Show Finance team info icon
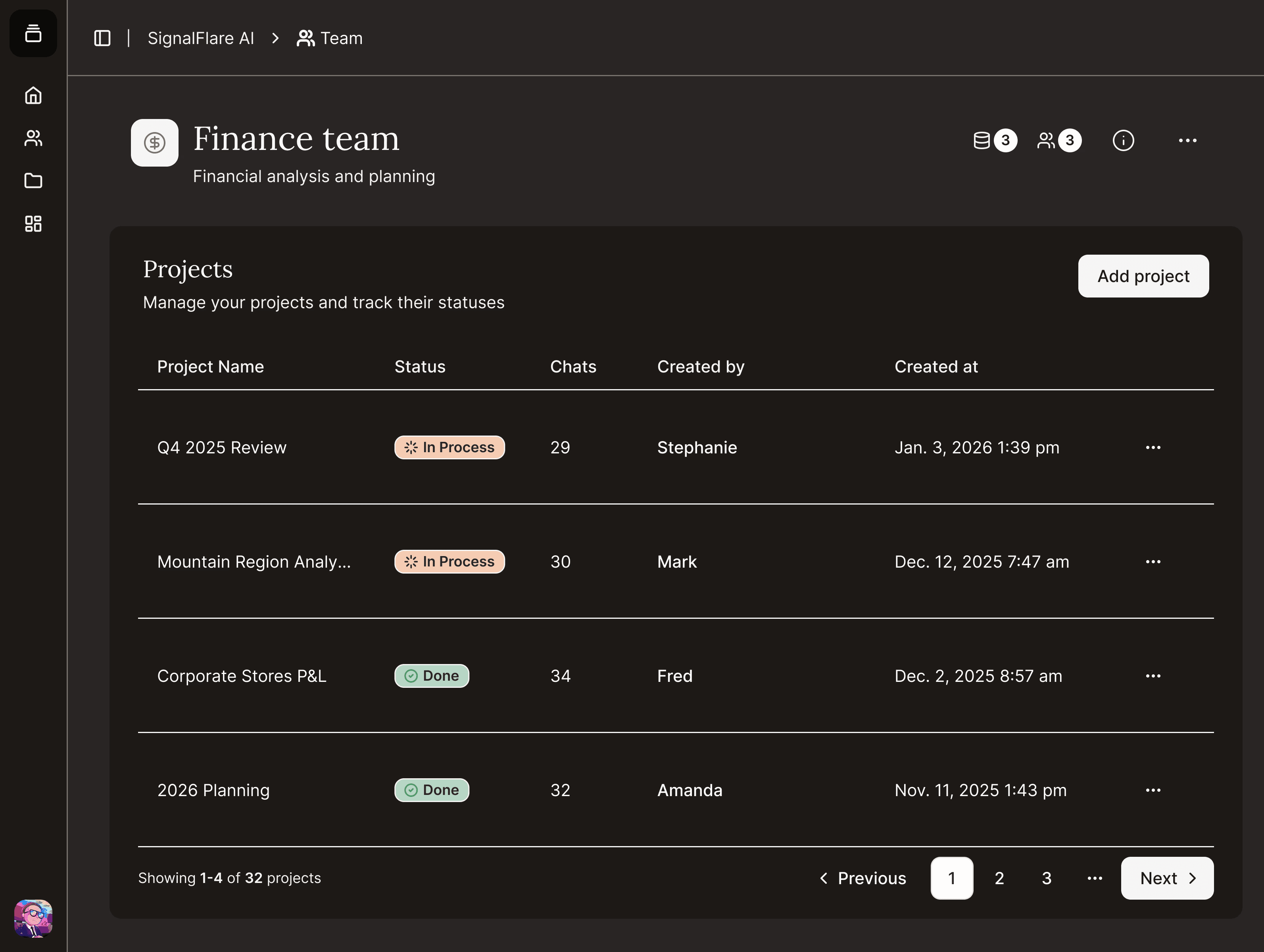1264x952 pixels. point(1123,140)
